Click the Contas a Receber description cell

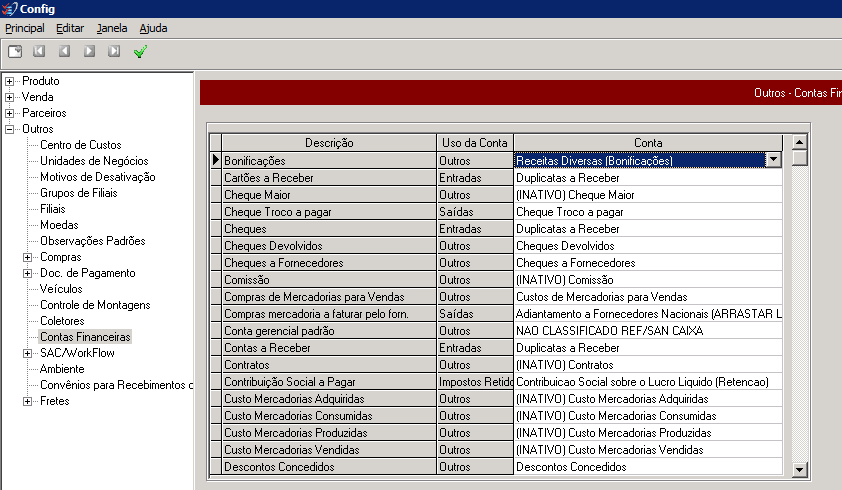(329, 348)
